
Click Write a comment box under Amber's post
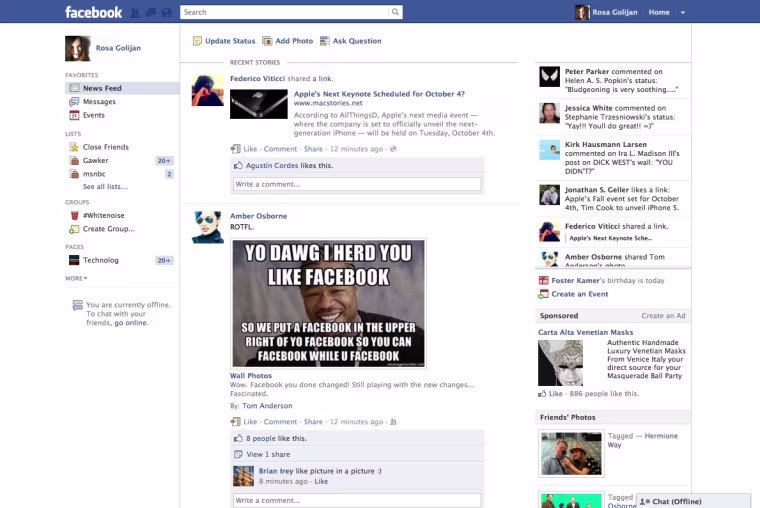click(x=357, y=500)
